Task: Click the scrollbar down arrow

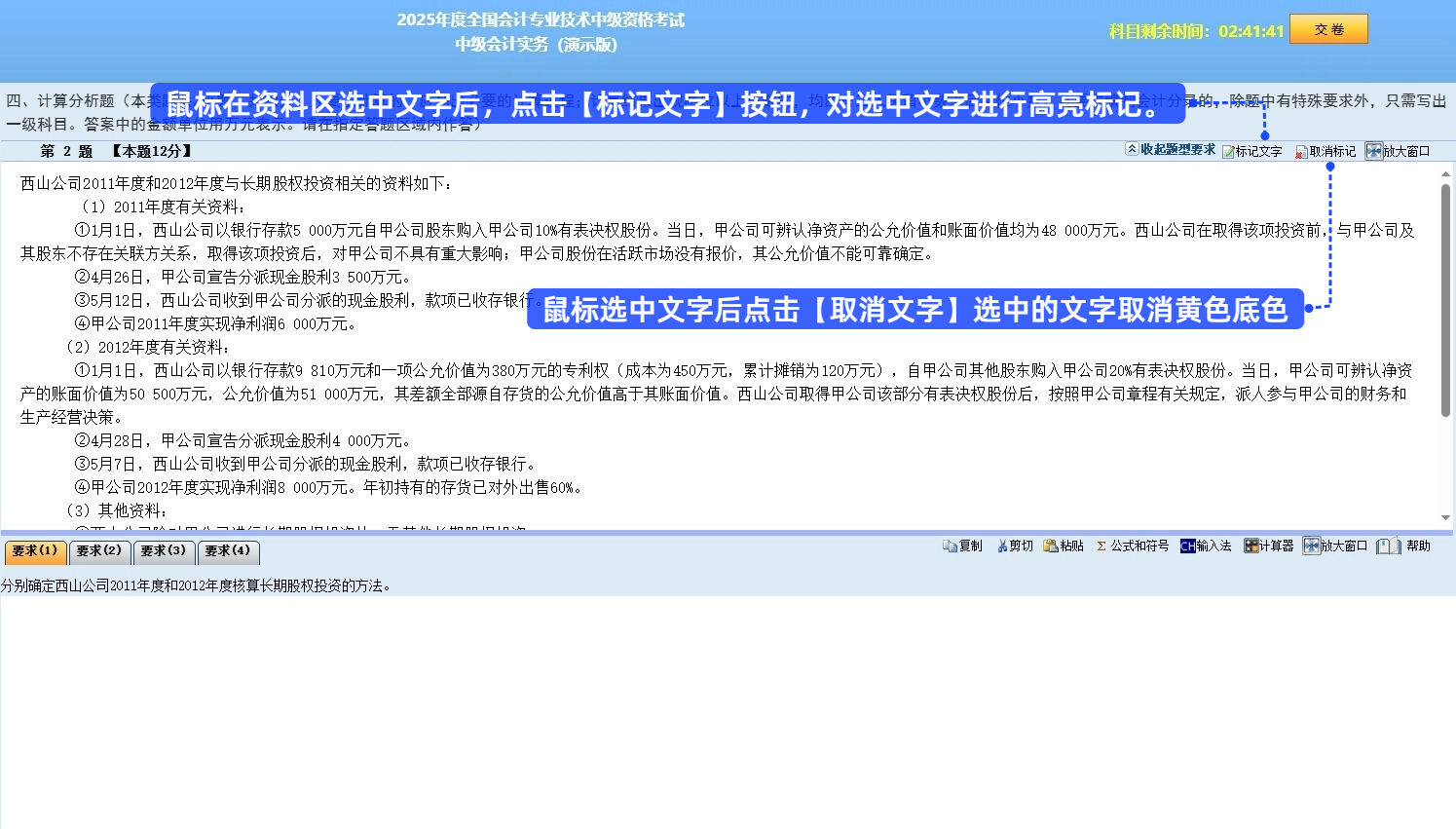Action: pyautogui.click(x=1445, y=519)
